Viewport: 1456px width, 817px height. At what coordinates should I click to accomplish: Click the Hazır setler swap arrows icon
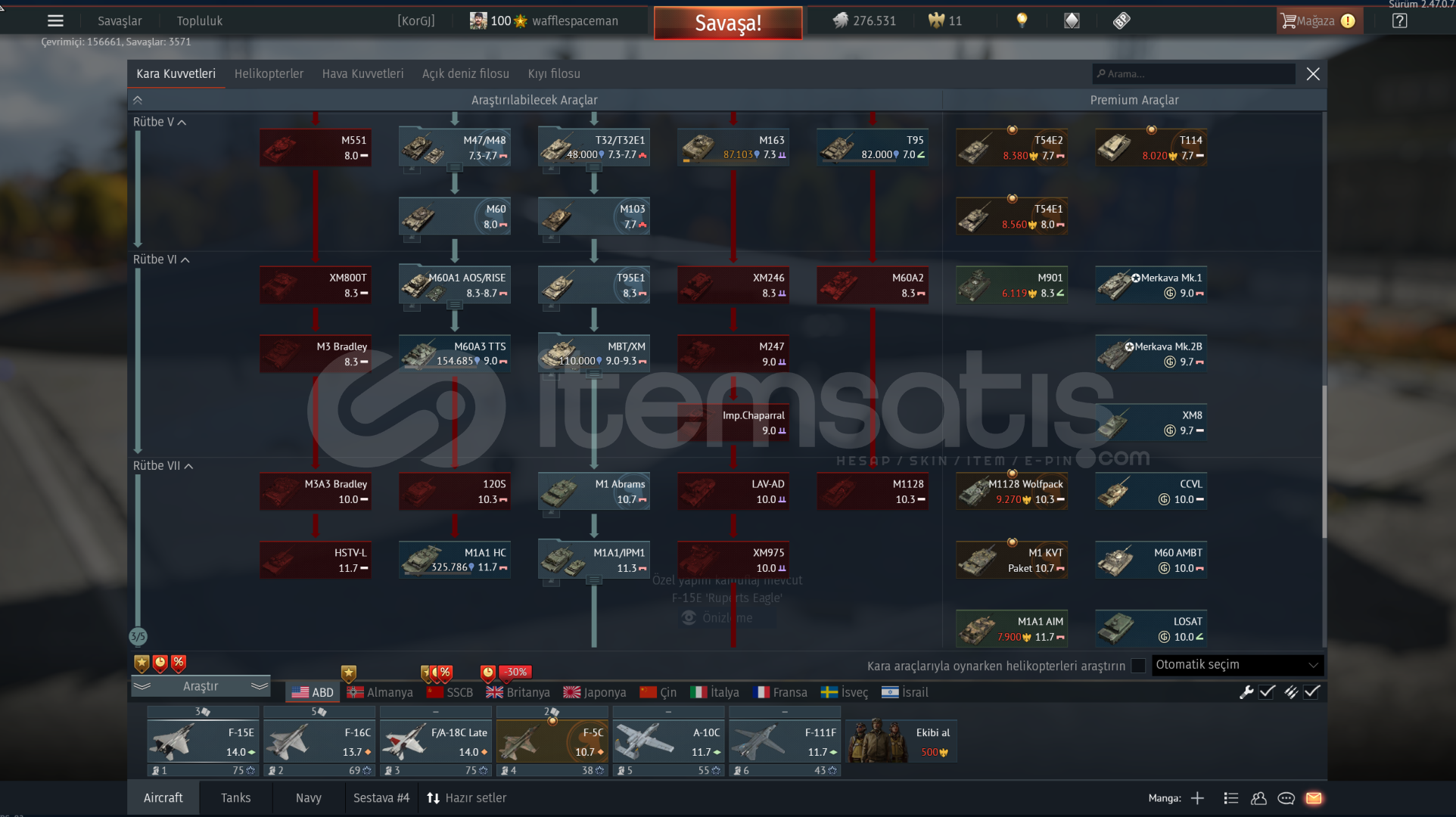point(433,798)
